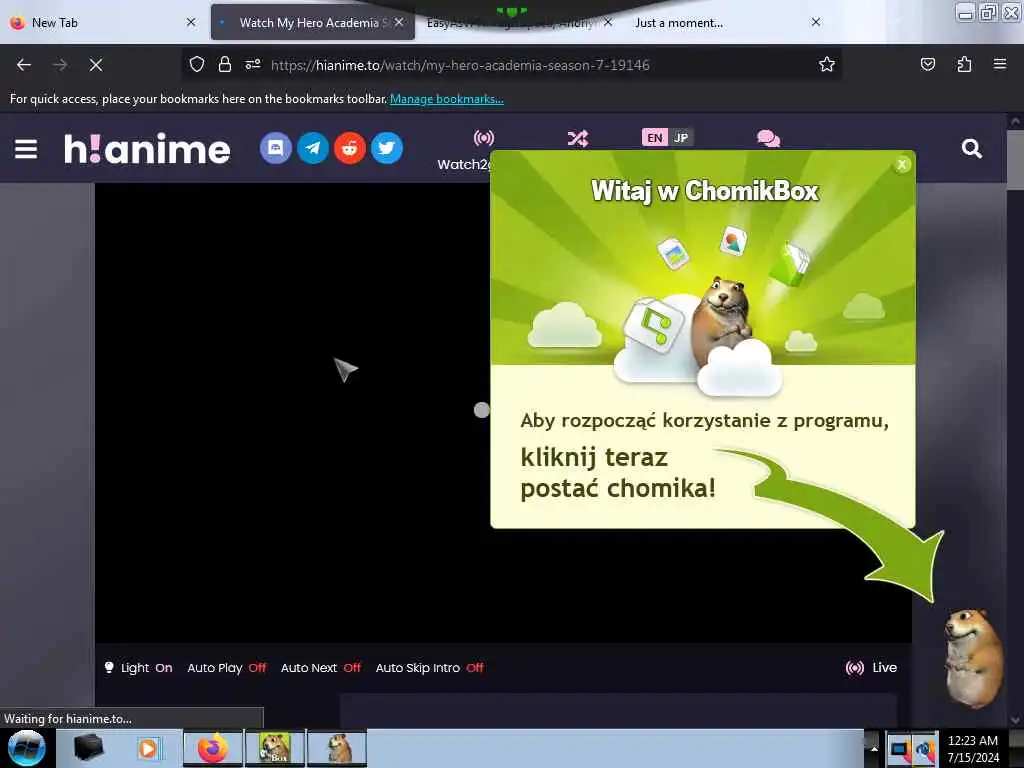Close the Watch My Hero Academia tab

(399, 22)
